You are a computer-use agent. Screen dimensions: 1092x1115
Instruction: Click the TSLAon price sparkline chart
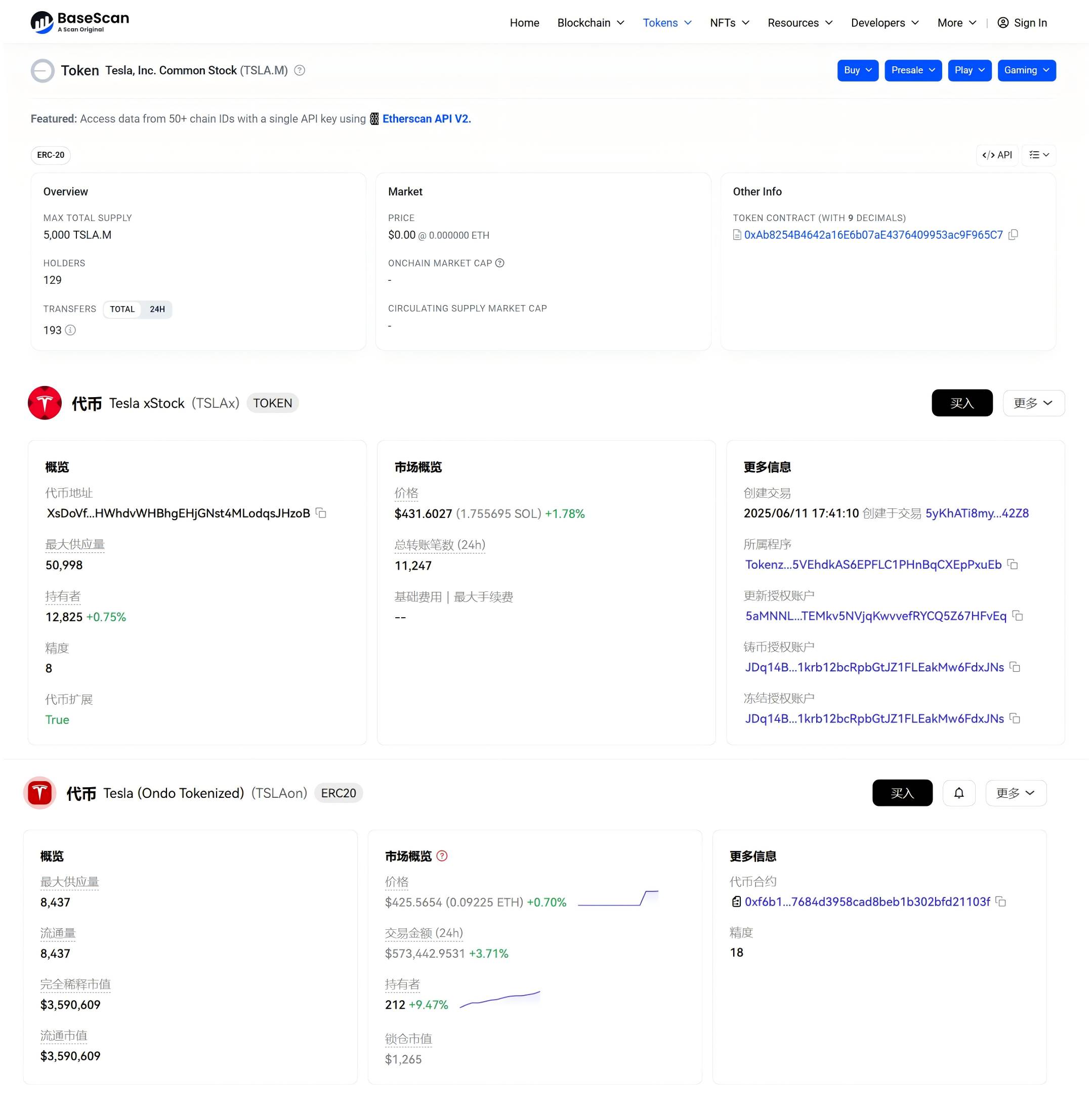(618, 898)
